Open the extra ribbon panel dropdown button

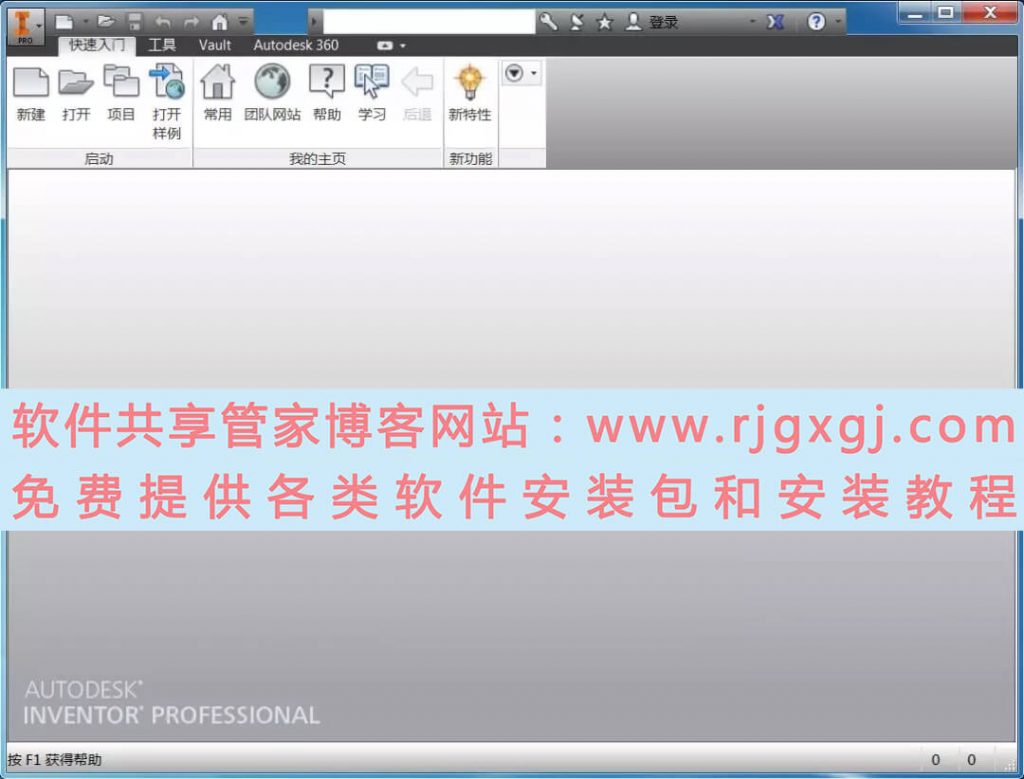coord(521,73)
